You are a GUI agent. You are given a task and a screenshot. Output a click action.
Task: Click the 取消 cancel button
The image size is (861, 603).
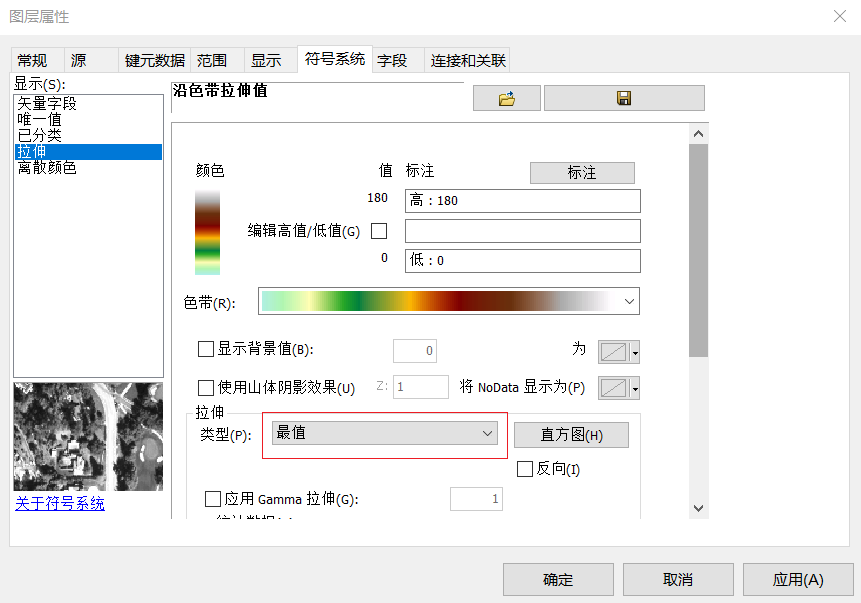point(678,579)
